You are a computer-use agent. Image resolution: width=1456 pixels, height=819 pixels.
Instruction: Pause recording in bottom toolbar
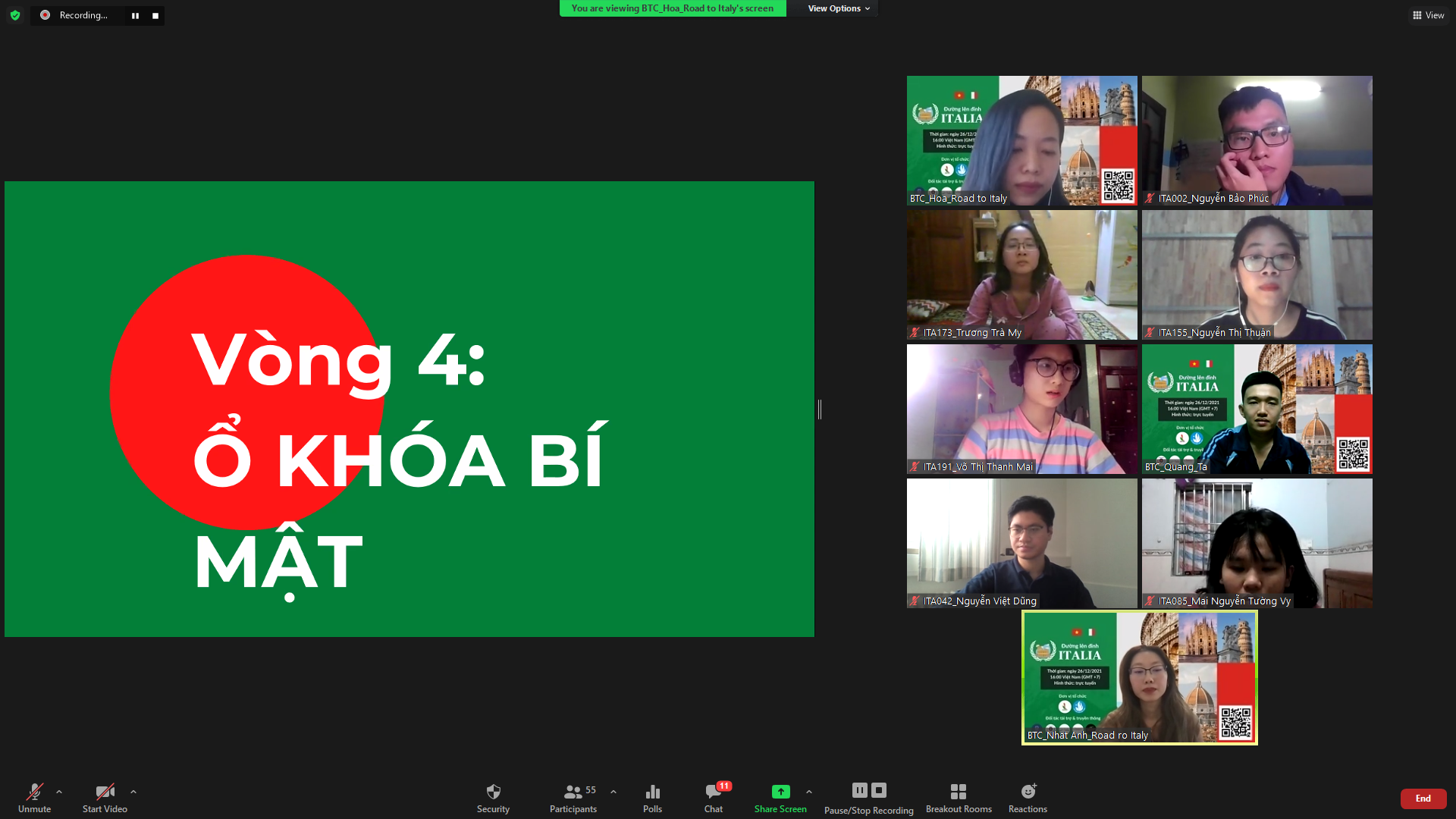coord(859,790)
